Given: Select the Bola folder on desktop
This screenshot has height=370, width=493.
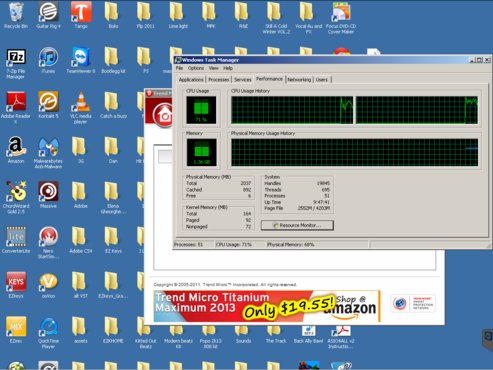Looking at the screenshot, I should coord(113,15).
